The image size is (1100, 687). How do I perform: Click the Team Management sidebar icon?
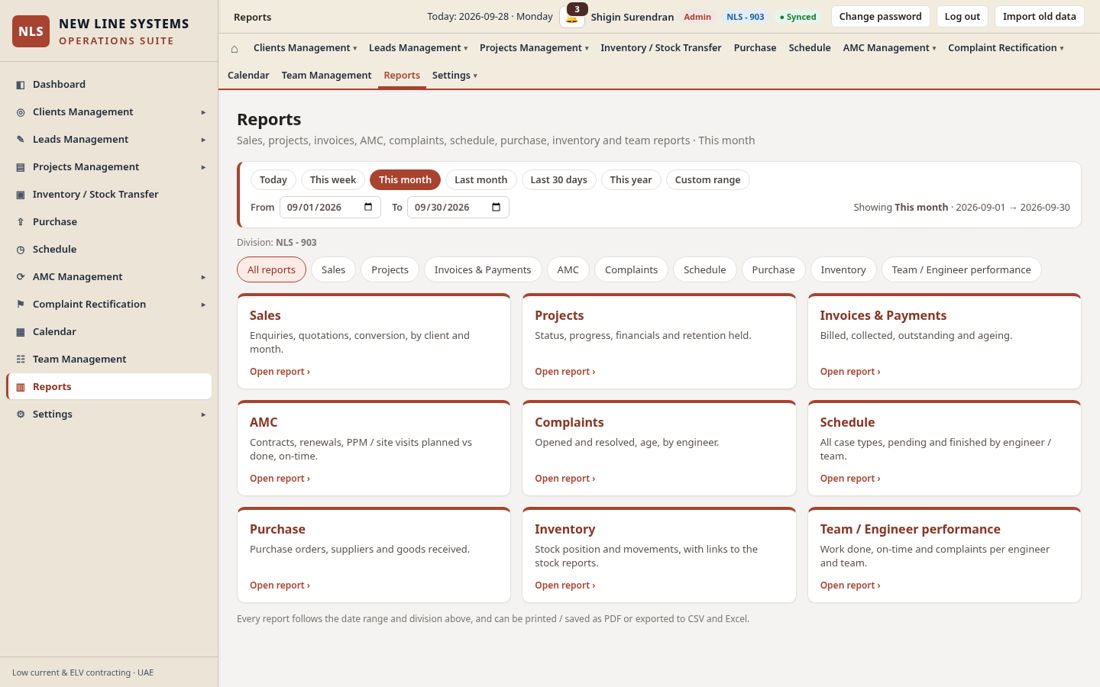[20, 359]
